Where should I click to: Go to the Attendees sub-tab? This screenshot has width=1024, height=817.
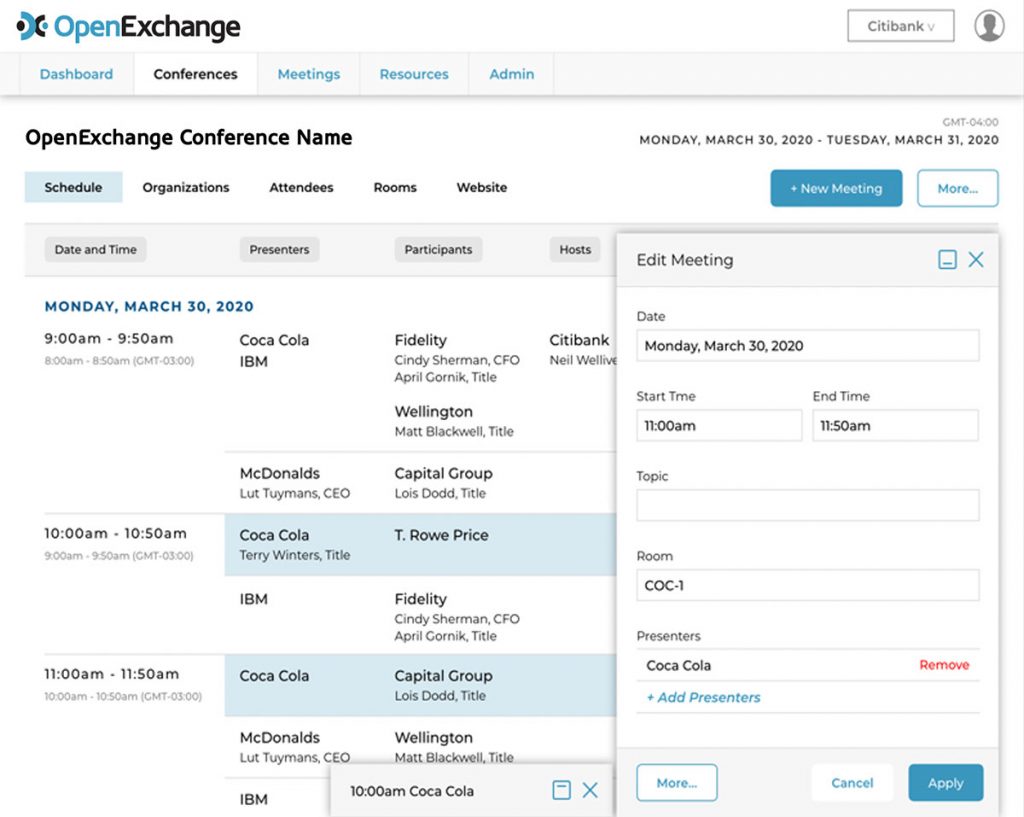301,187
